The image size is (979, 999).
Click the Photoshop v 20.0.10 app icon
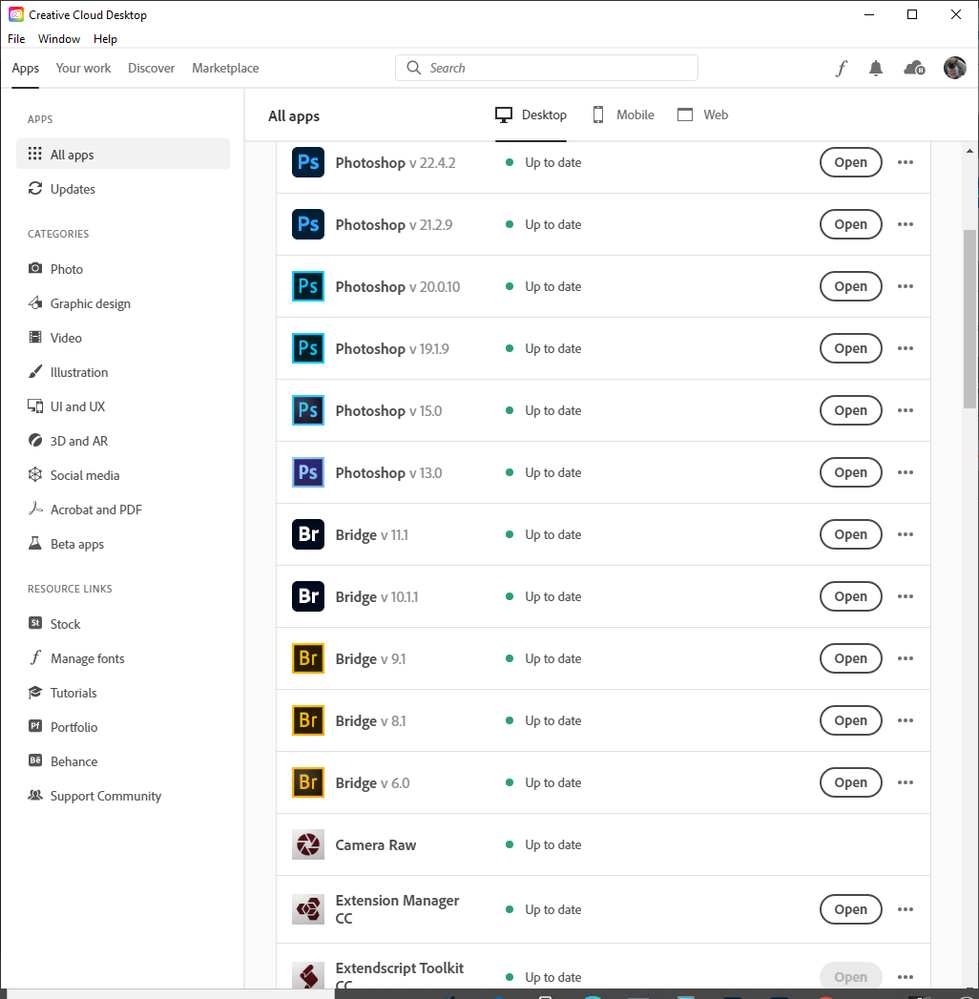click(308, 286)
